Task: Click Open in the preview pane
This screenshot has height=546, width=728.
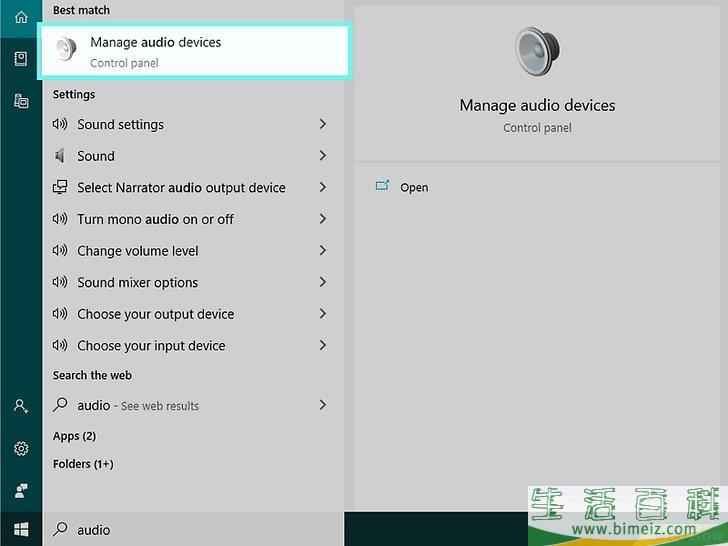Action: pyautogui.click(x=413, y=187)
